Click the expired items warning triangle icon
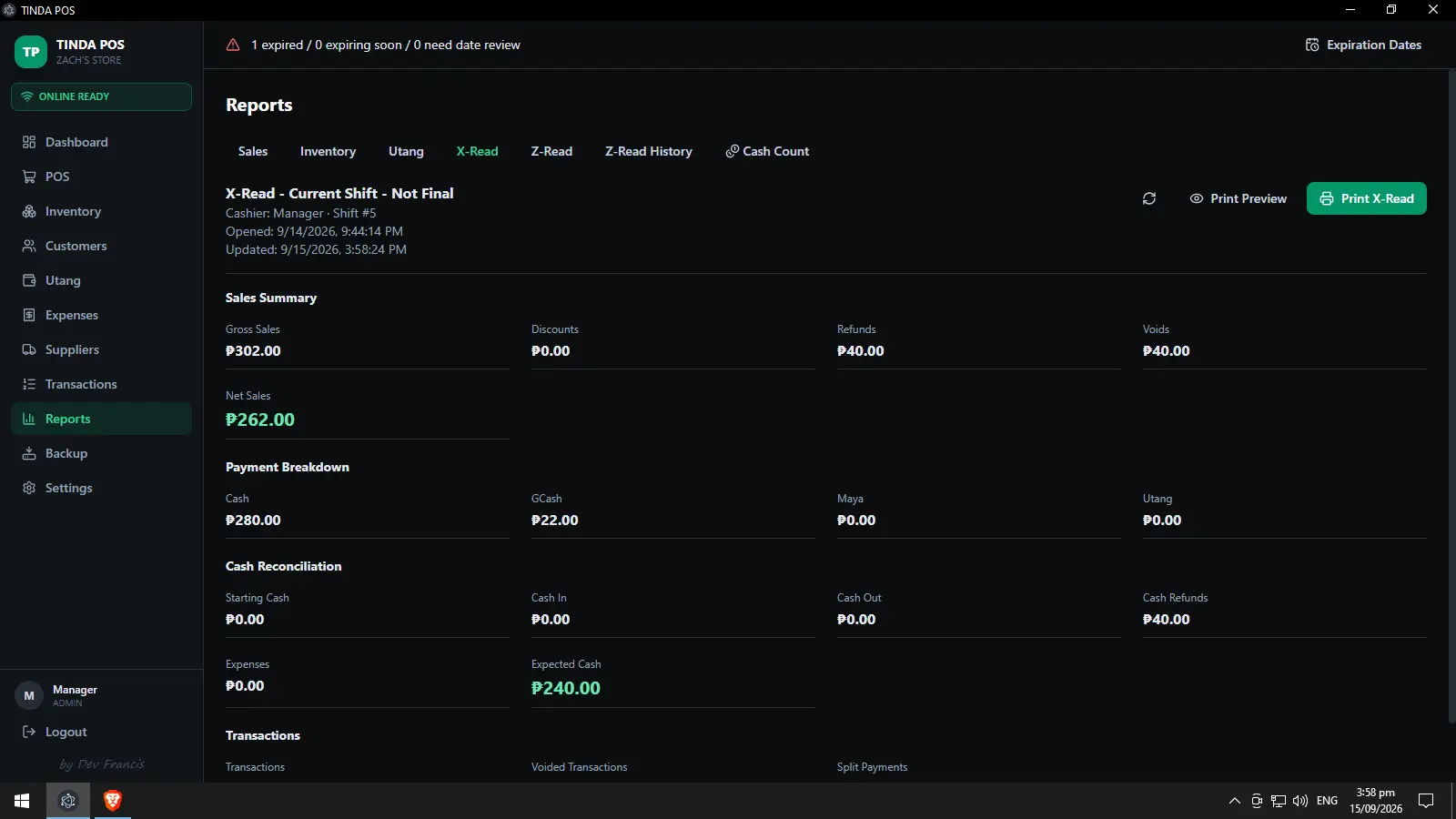Image resolution: width=1456 pixels, height=819 pixels. tap(233, 45)
